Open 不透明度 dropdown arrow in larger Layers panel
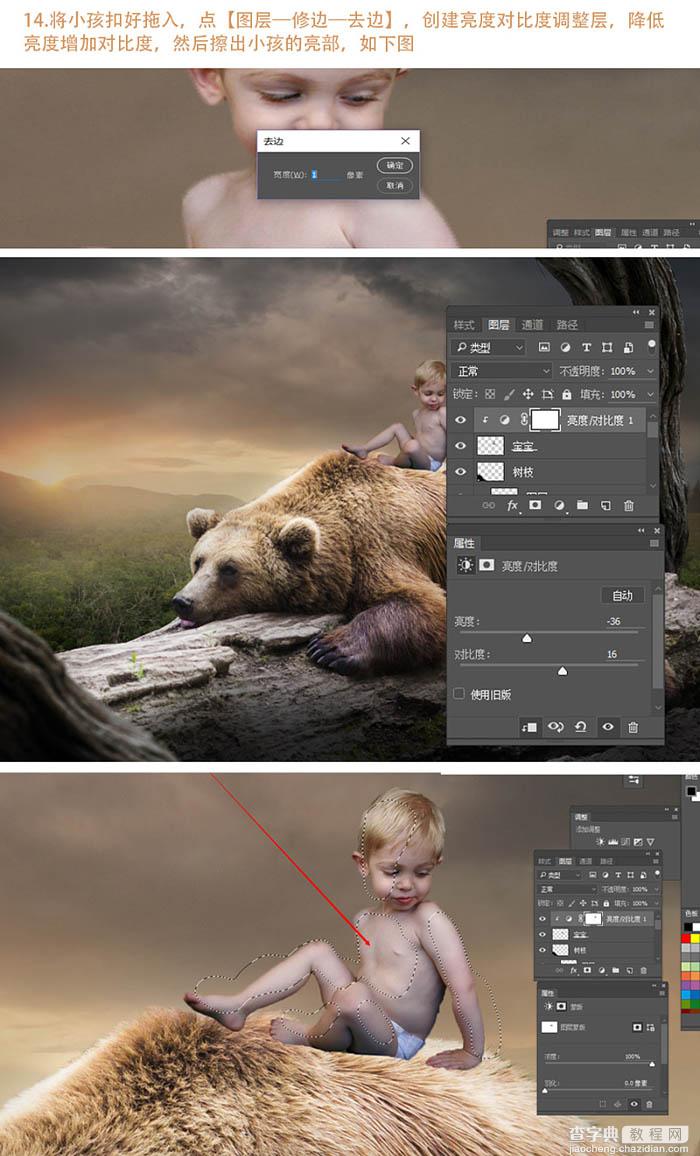This screenshot has width=700, height=1156. 651,371
